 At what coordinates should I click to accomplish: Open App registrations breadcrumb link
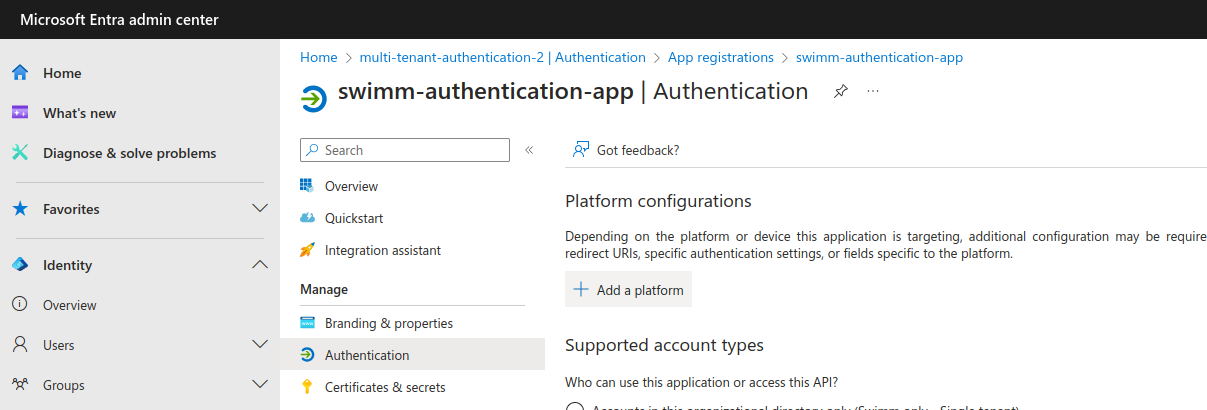coord(721,57)
